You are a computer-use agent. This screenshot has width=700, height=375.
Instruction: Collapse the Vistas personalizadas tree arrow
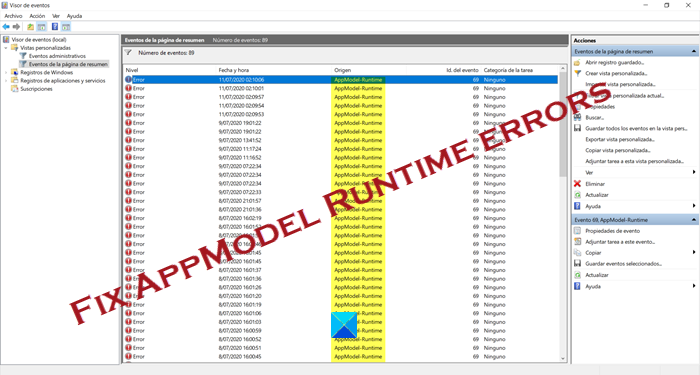[x=6, y=48]
